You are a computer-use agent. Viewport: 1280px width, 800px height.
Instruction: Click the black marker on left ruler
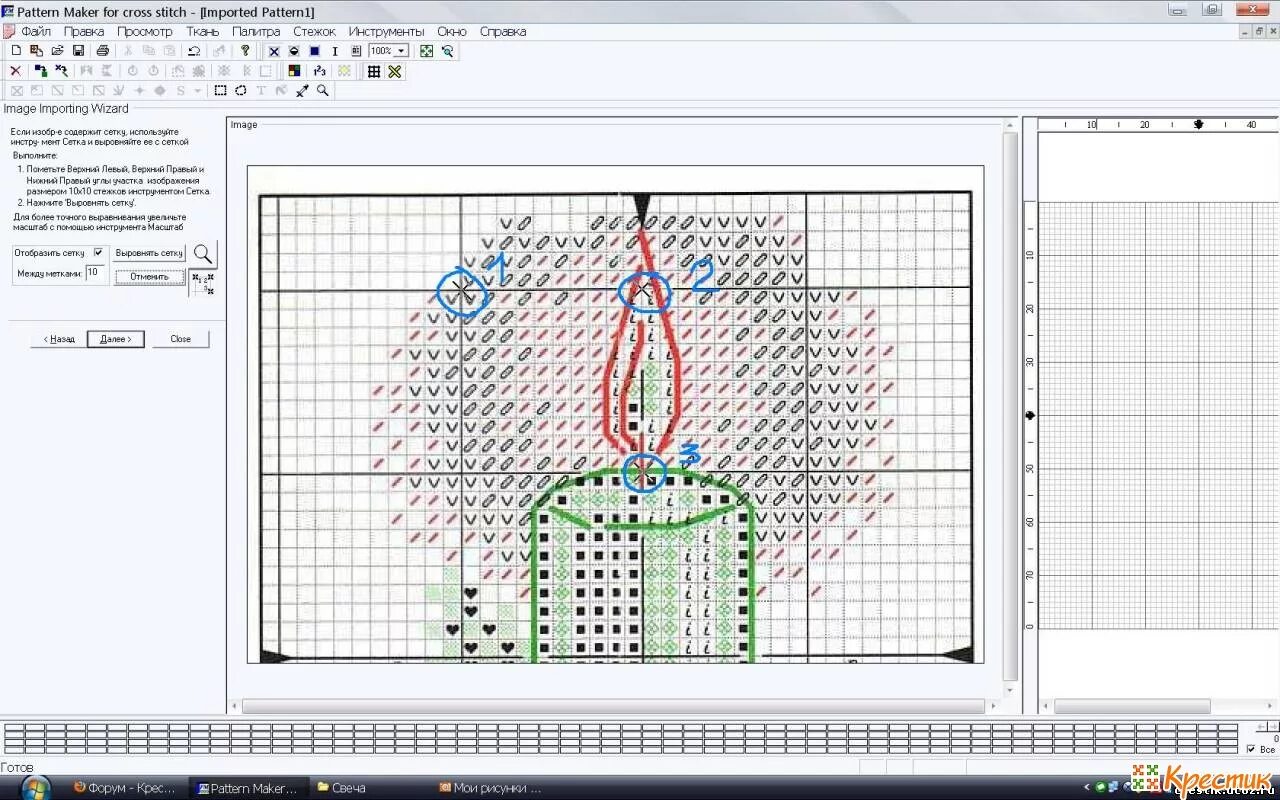tap(1031, 415)
